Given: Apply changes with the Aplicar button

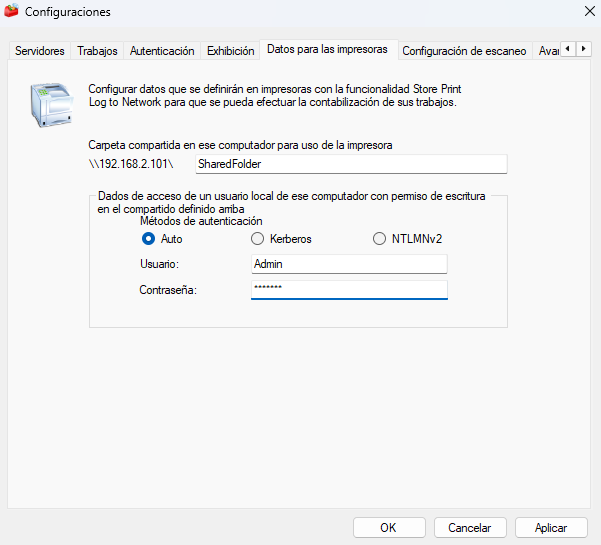Looking at the screenshot, I should pos(551,528).
